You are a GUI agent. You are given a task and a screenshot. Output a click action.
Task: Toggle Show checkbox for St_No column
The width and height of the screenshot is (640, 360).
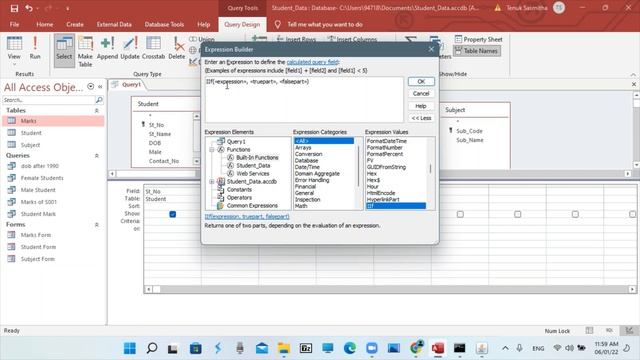(x=173, y=214)
